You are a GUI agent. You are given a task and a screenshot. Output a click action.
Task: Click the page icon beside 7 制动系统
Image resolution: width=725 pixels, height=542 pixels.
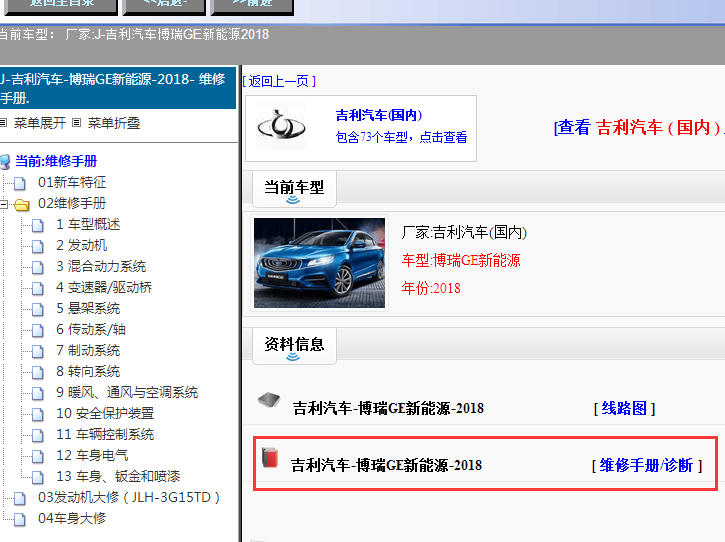point(37,351)
